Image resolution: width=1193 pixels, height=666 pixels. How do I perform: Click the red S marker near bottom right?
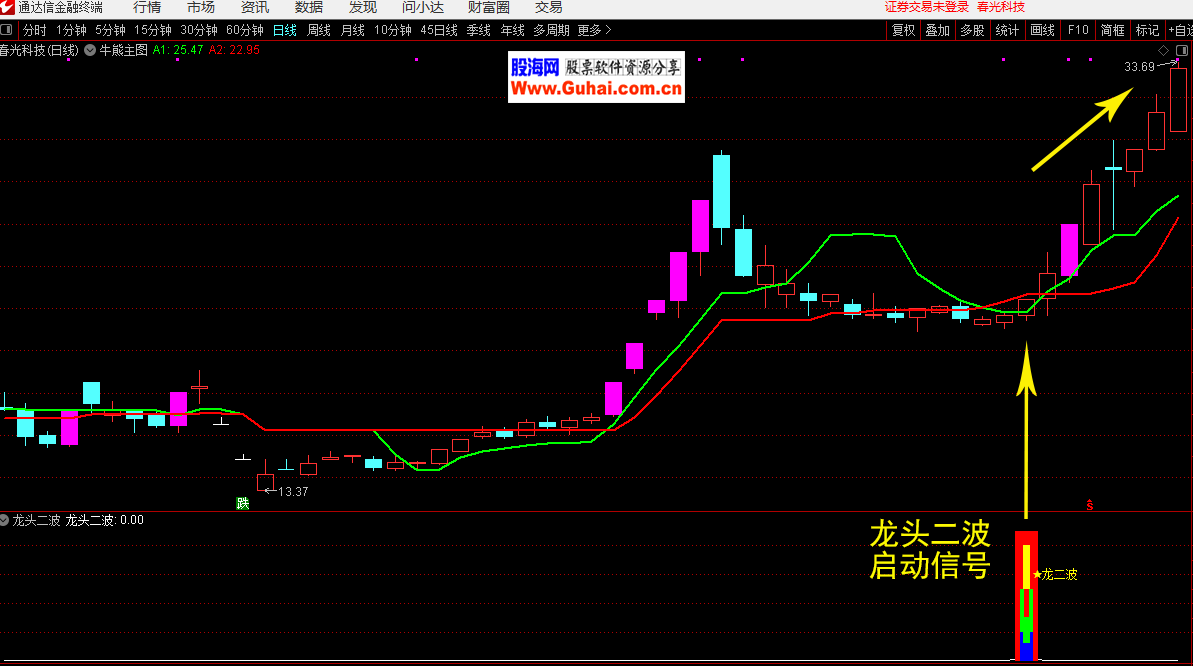click(x=1089, y=505)
